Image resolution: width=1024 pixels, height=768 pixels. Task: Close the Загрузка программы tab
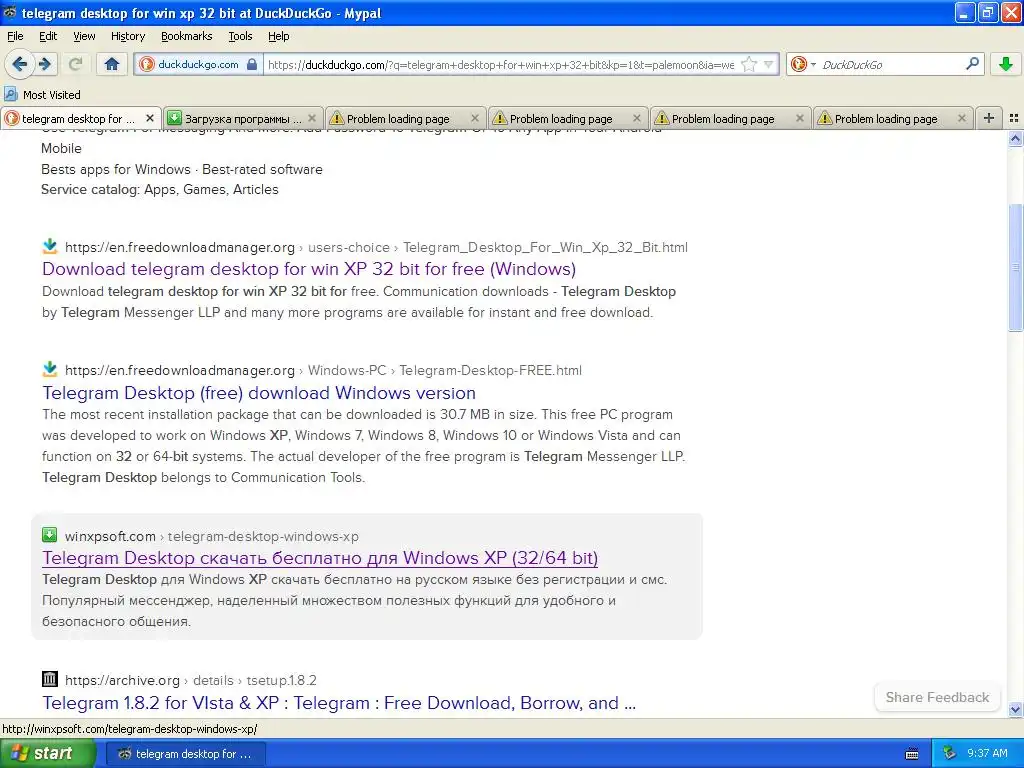(312, 118)
